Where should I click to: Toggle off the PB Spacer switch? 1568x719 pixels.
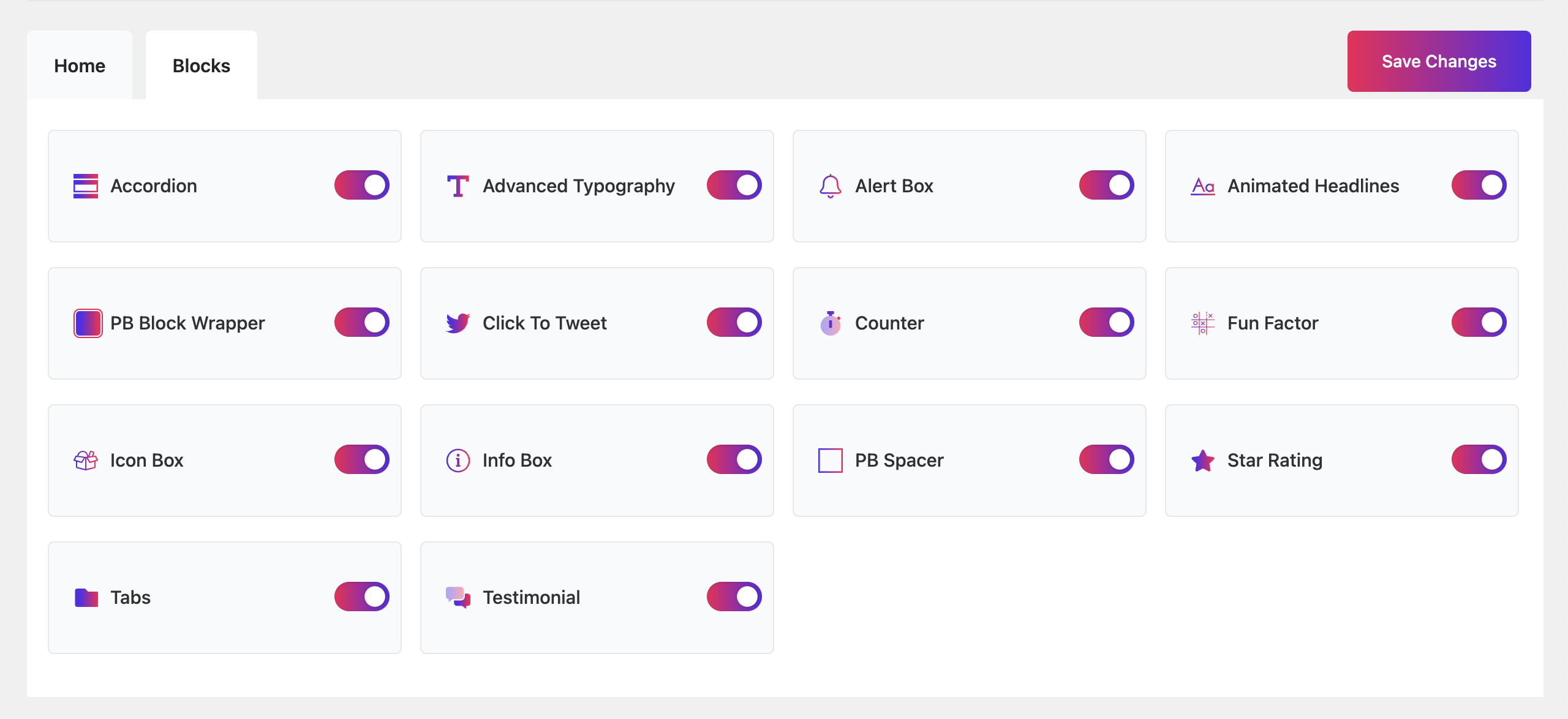[1107, 460]
